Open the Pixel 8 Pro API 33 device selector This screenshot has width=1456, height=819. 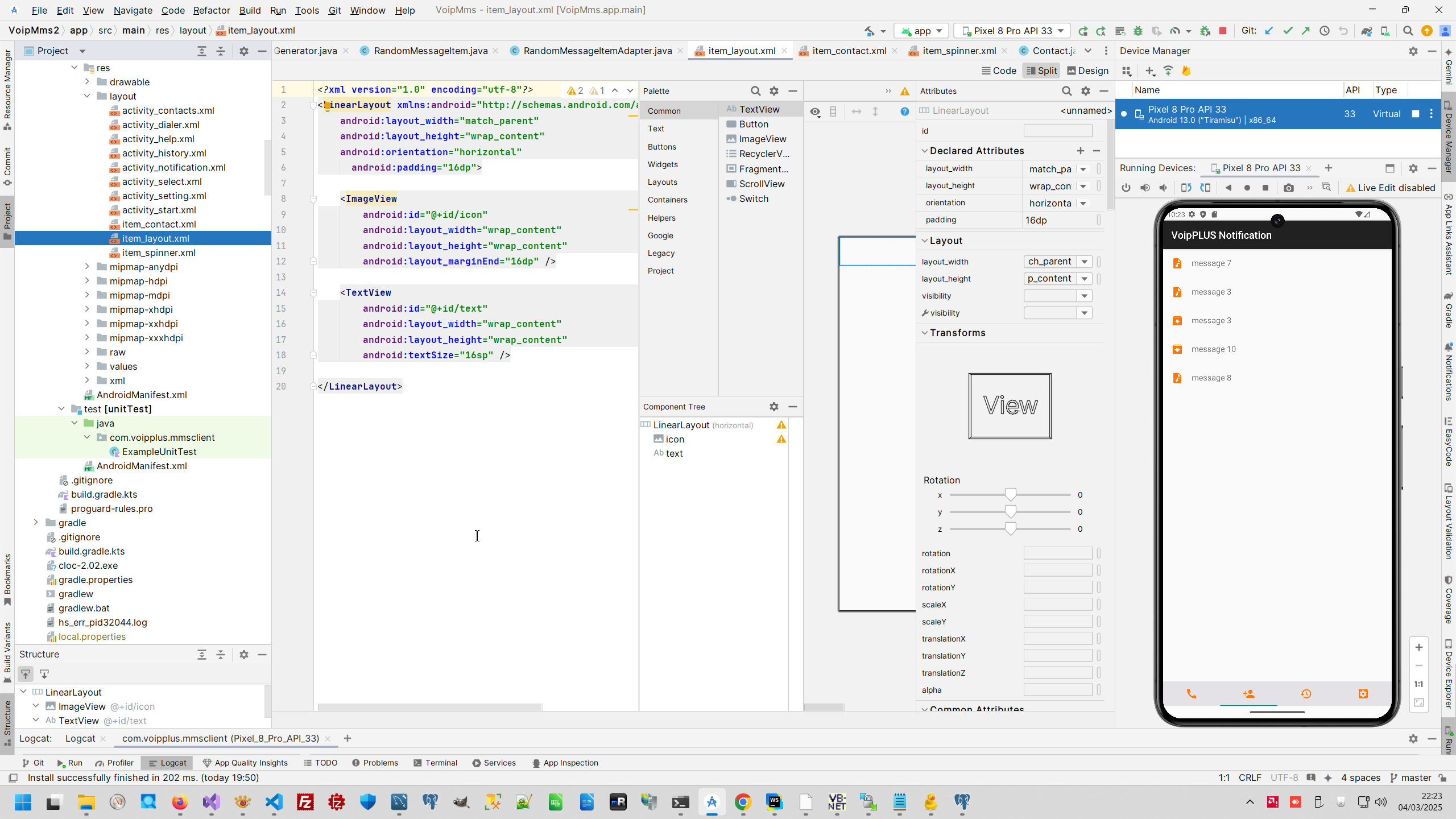click(1012, 31)
